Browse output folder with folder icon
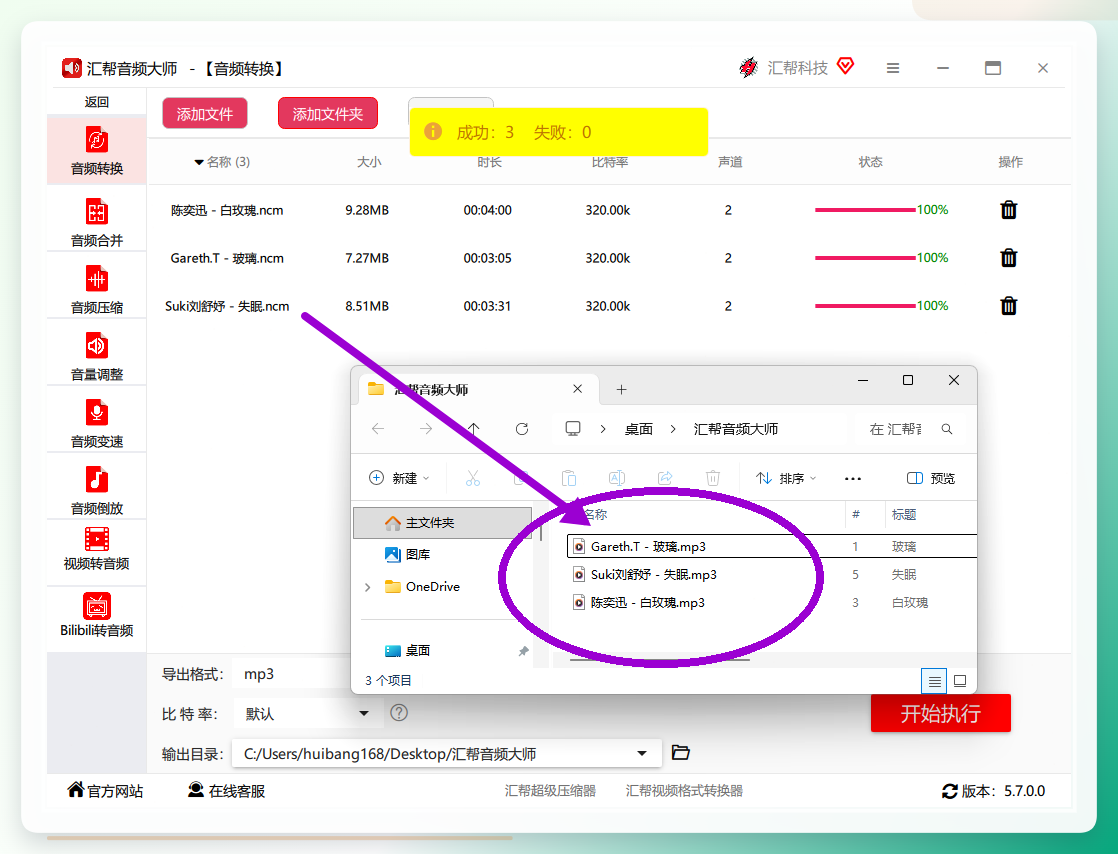 click(681, 753)
